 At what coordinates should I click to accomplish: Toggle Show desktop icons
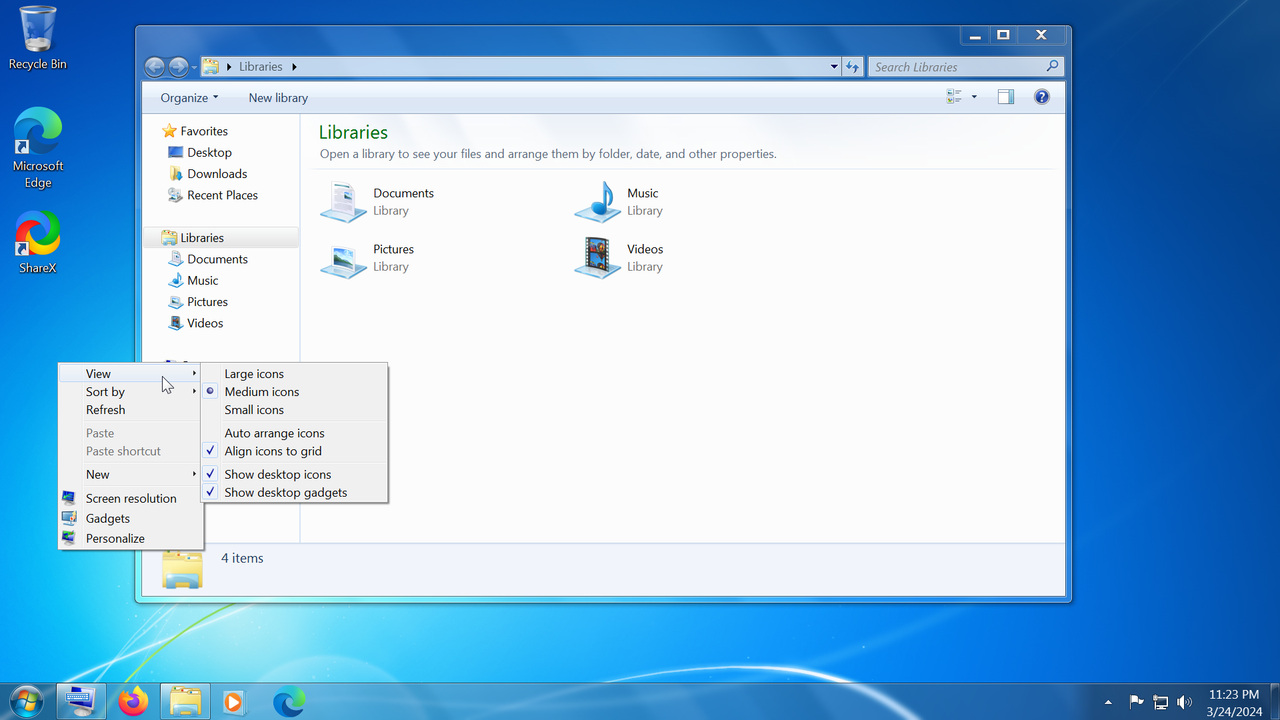click(x=295, y=474)
